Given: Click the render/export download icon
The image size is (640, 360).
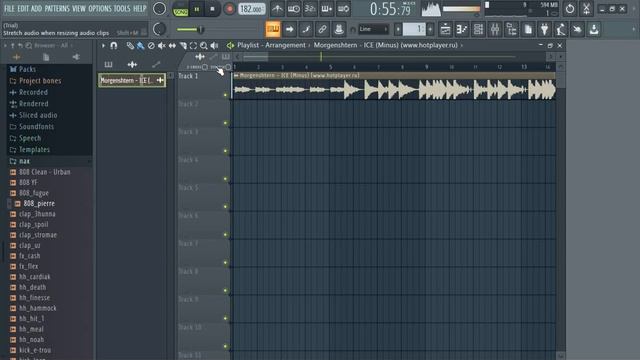Looking at the screenshot, I should point(594,29).
